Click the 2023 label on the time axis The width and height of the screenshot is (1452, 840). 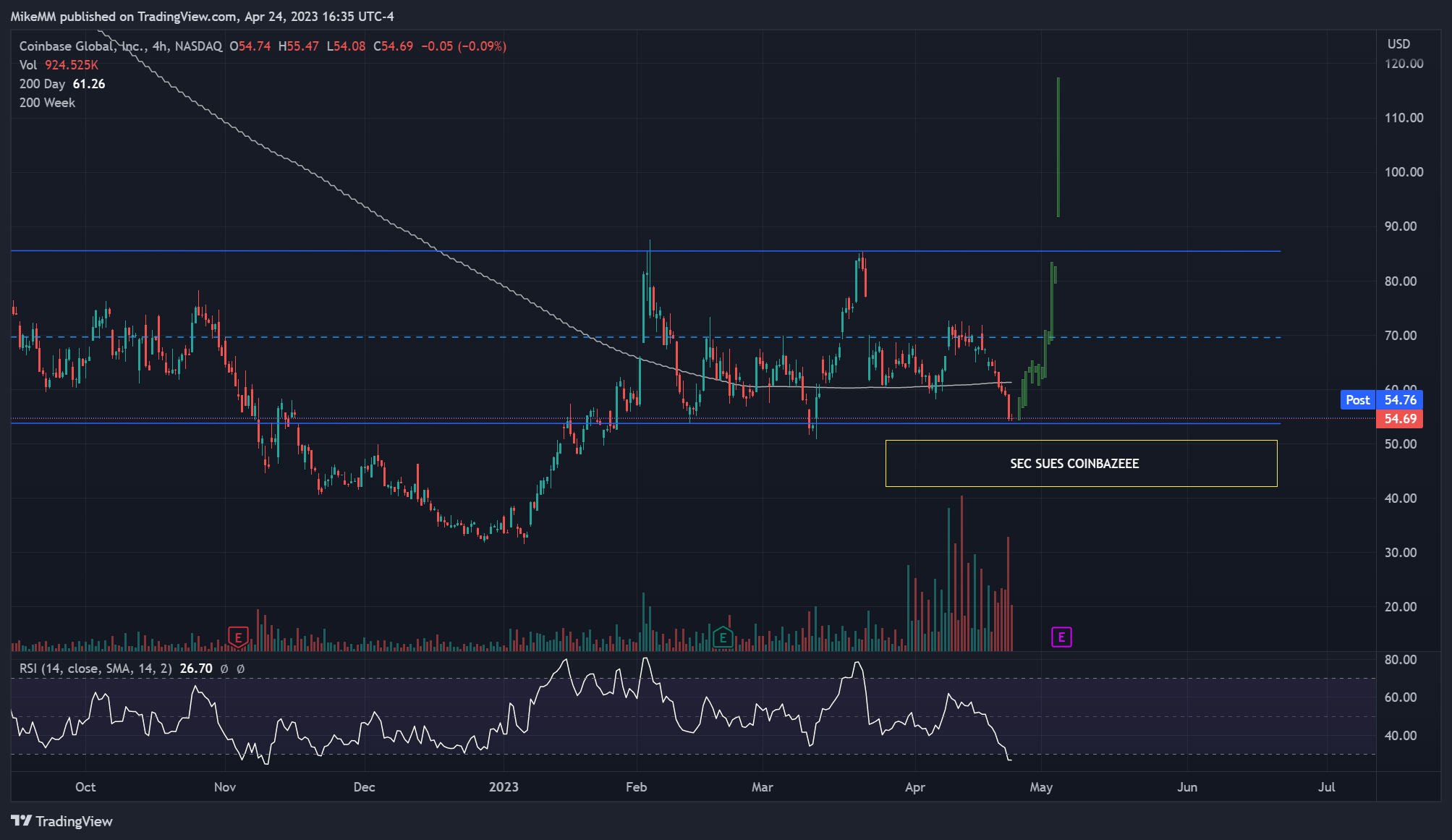[x=504, y=787]
